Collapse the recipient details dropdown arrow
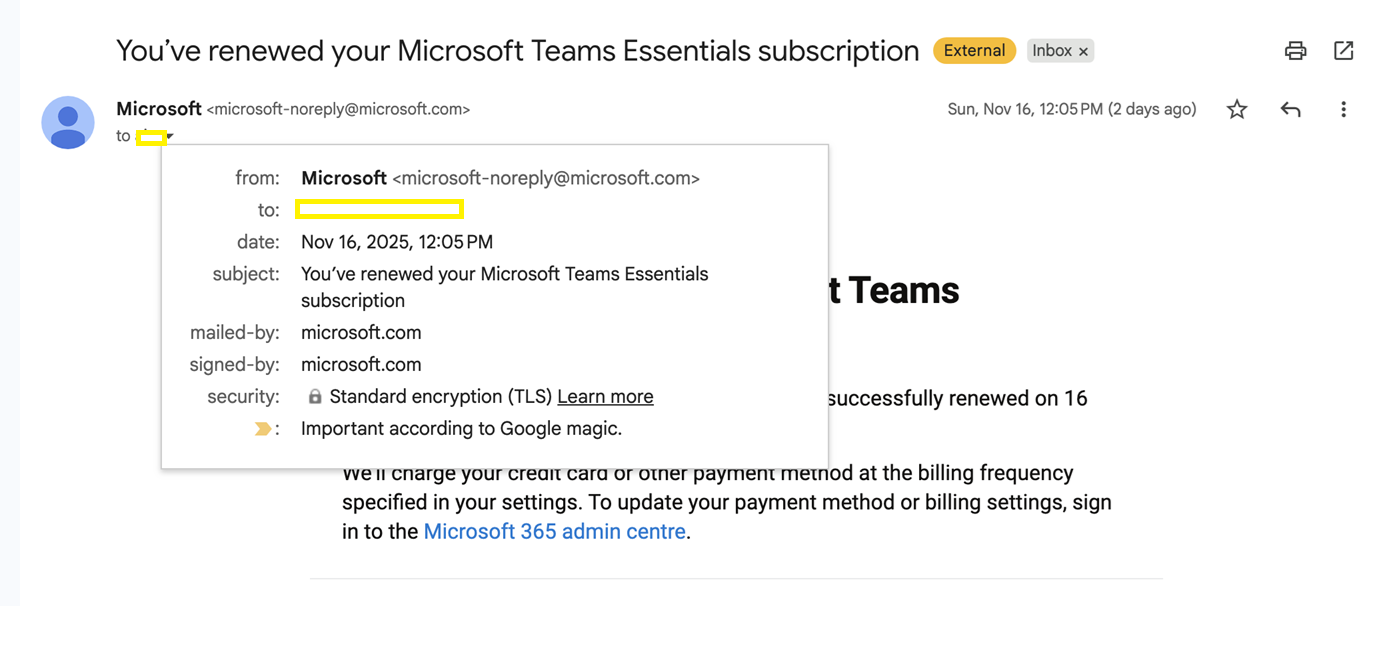This screenshot has height=648, width=1381. (170, 136)
